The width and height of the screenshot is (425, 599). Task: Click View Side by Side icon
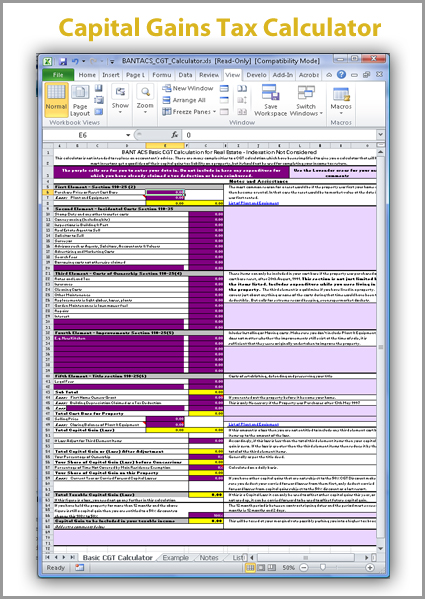tap(242, 88)
